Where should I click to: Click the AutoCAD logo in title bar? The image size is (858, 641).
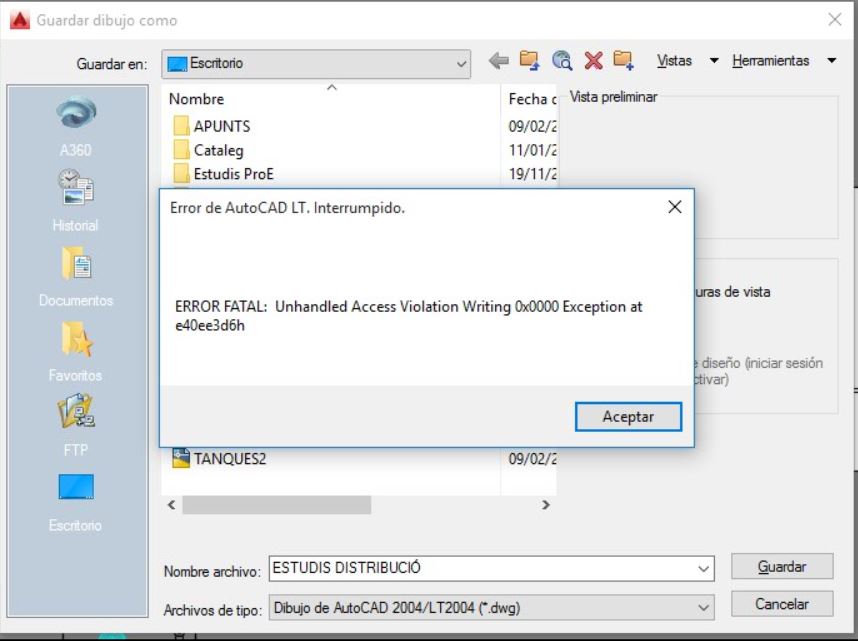20,20
